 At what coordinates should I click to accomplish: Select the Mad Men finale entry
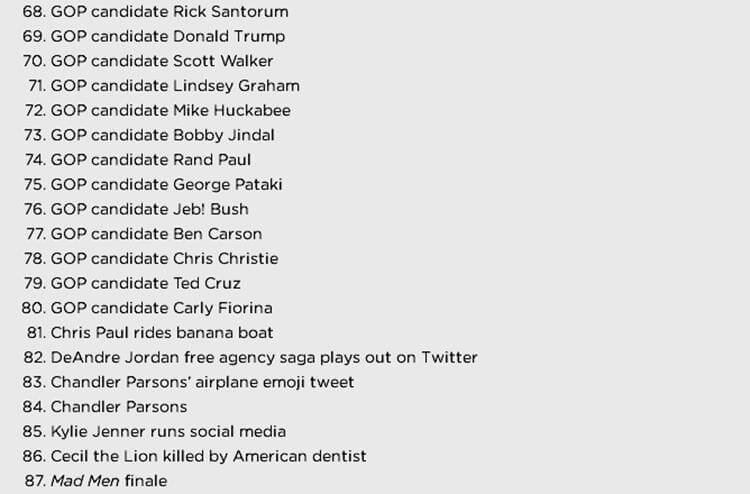(x=96, y=481)
